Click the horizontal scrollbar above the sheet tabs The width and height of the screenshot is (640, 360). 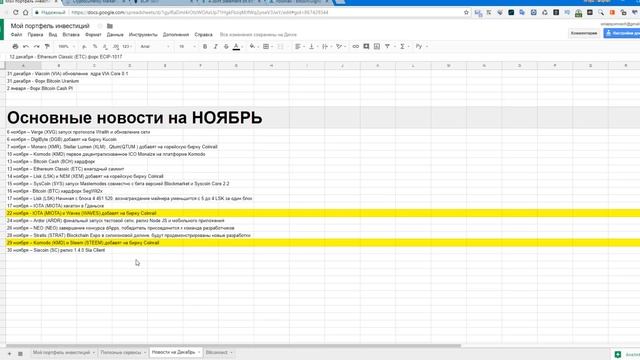tap(233, 346)
